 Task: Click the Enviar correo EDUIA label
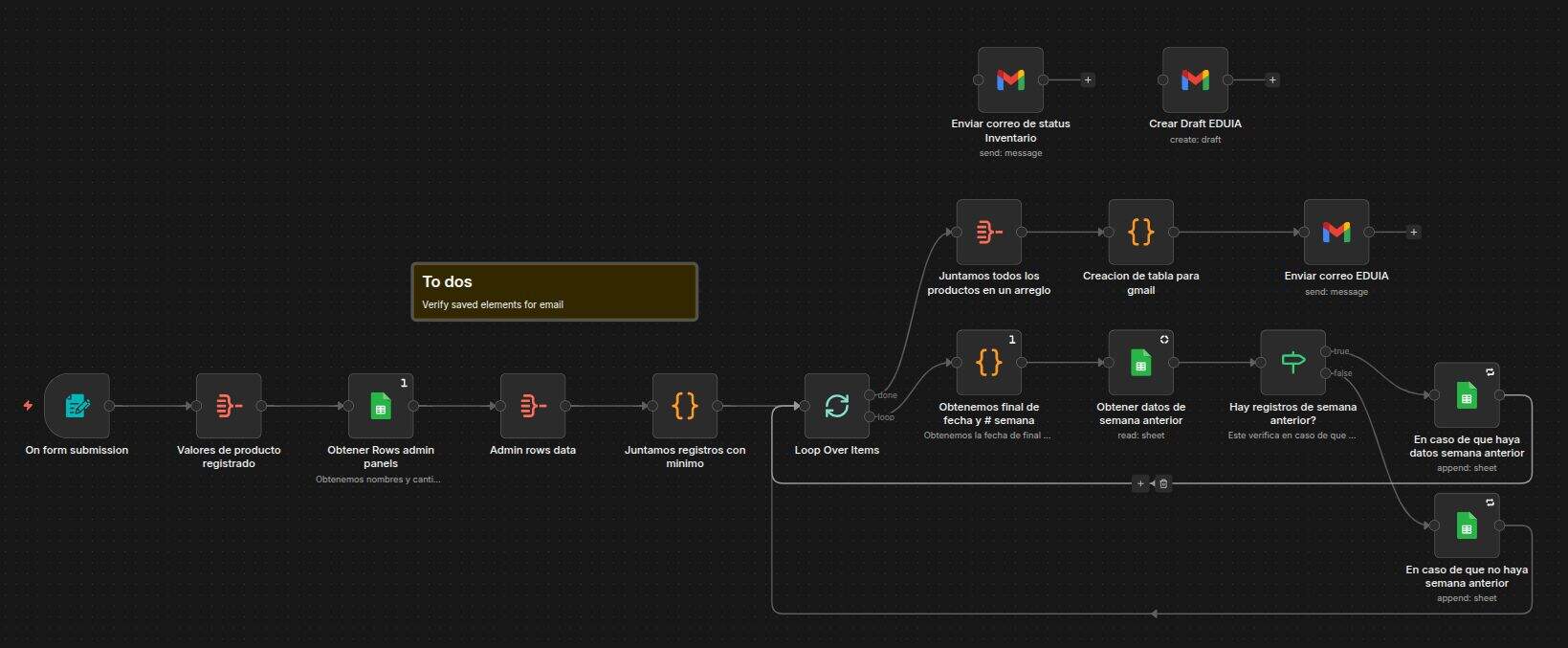(1336, 276)
